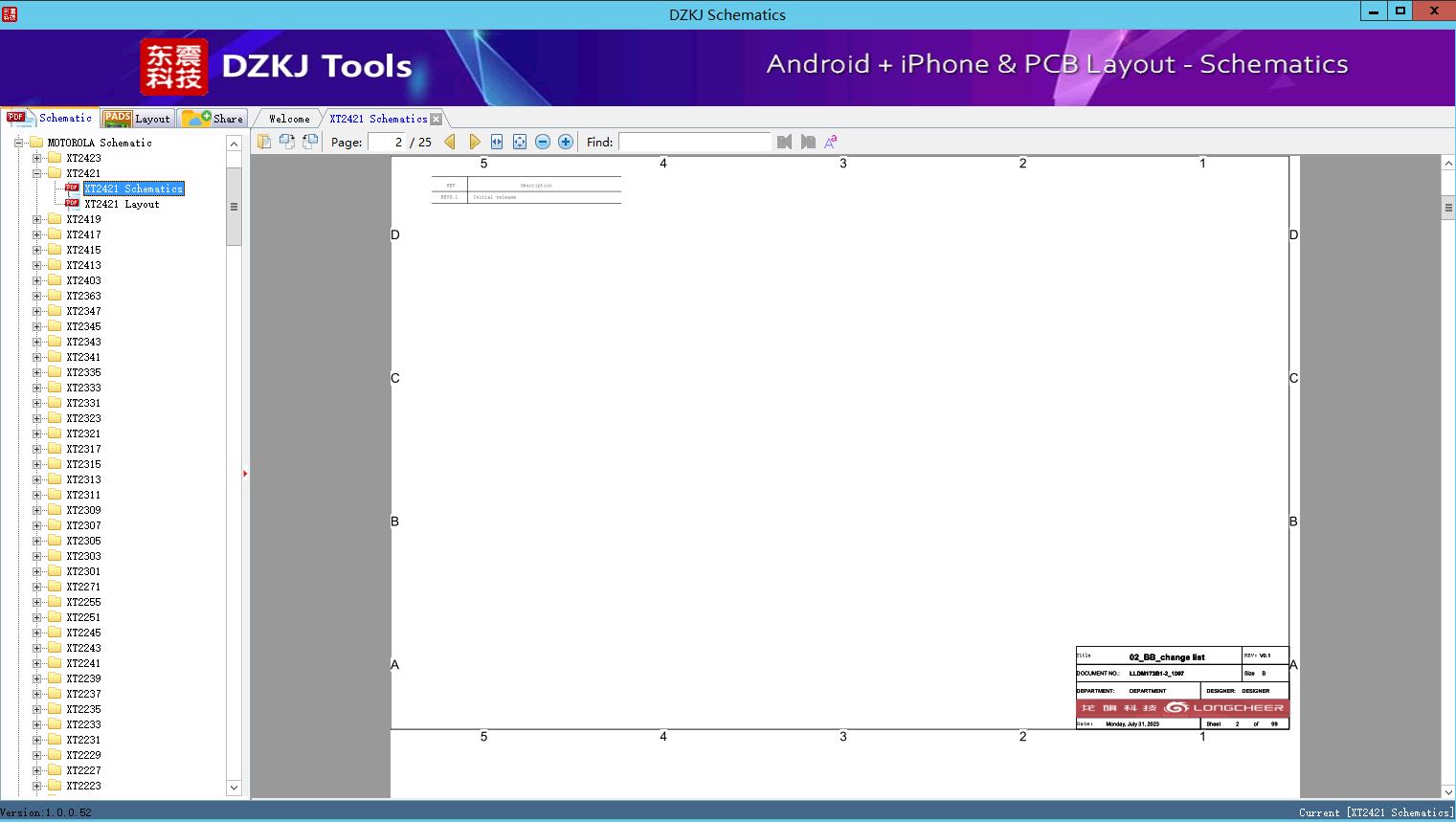Collapse sidebar with red splitter arrow
Viewport: 1456px width, 822px height.
245,474
